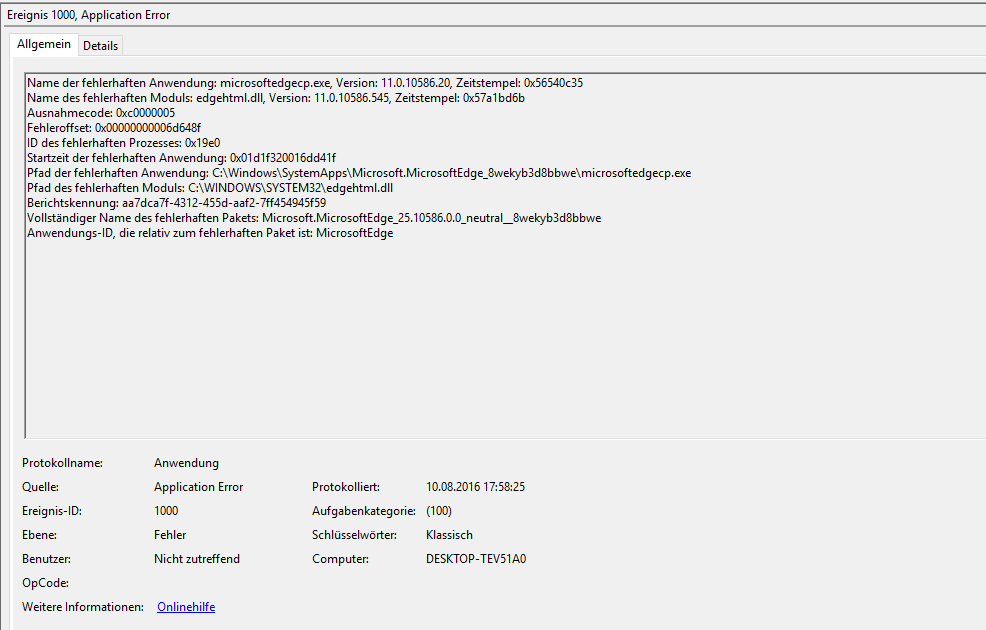Image resolution: width=986 pixels, height=630 pixels.
Task: Click the 'Startzeit der fehlerhaften Anwendung' line
Action: (x=182, y=158)
